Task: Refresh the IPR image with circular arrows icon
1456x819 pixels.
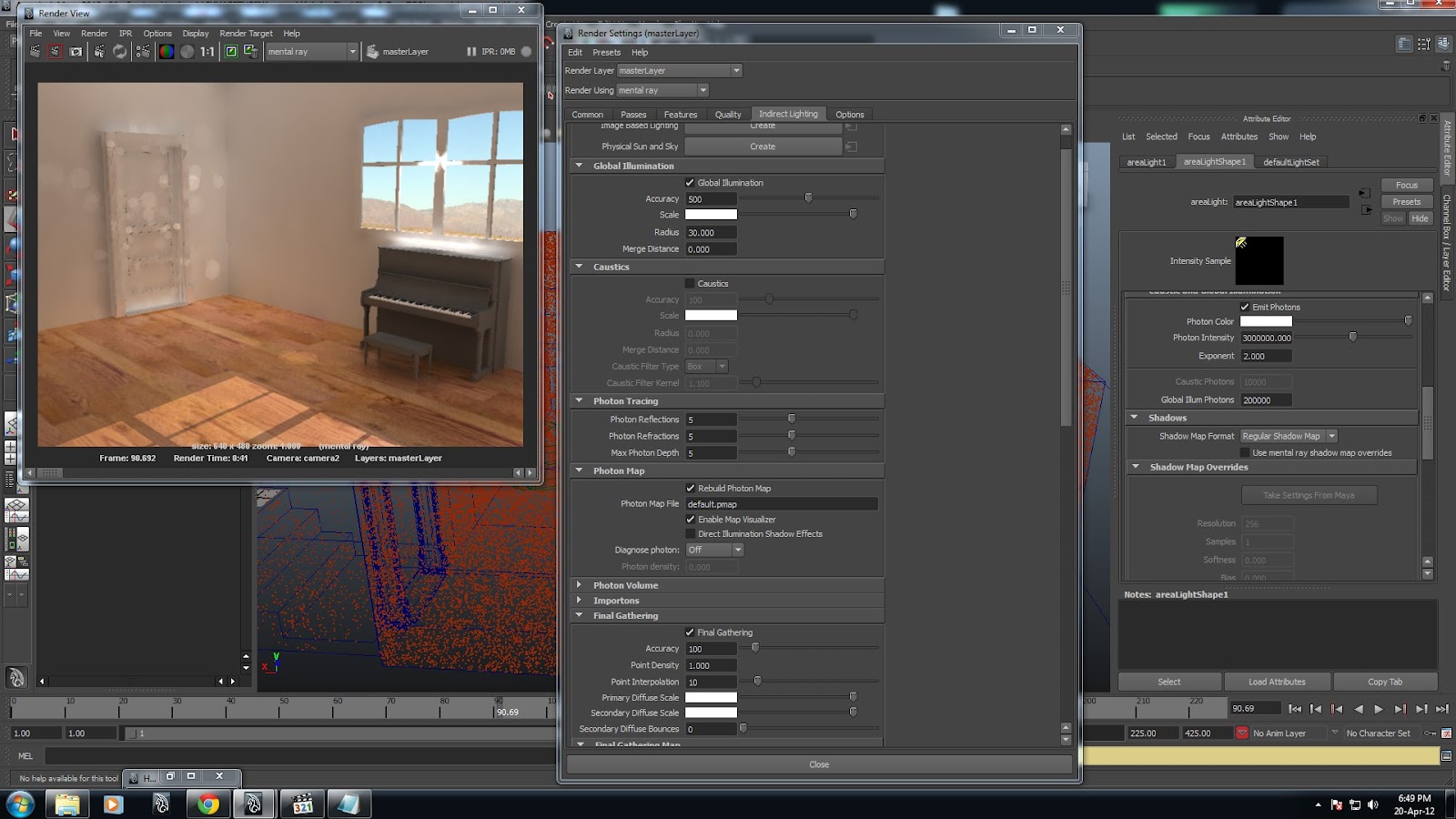Action: point(120,52)
